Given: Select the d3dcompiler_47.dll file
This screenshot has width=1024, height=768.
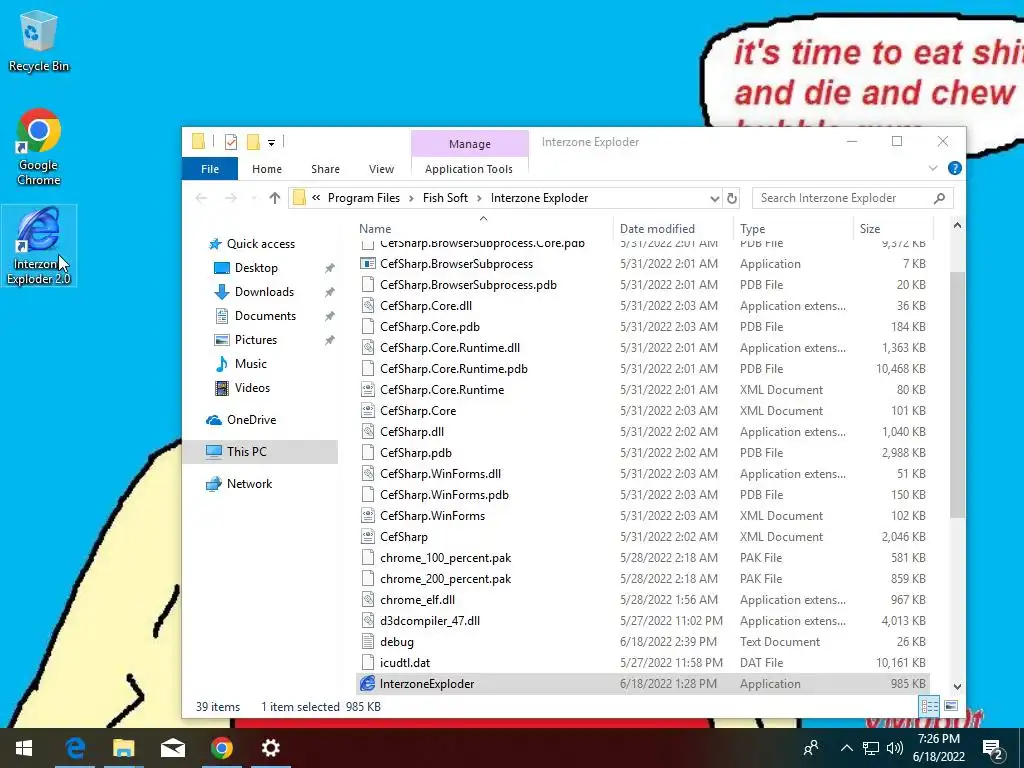Looking at the screenshot, I should tap(643, 620).
